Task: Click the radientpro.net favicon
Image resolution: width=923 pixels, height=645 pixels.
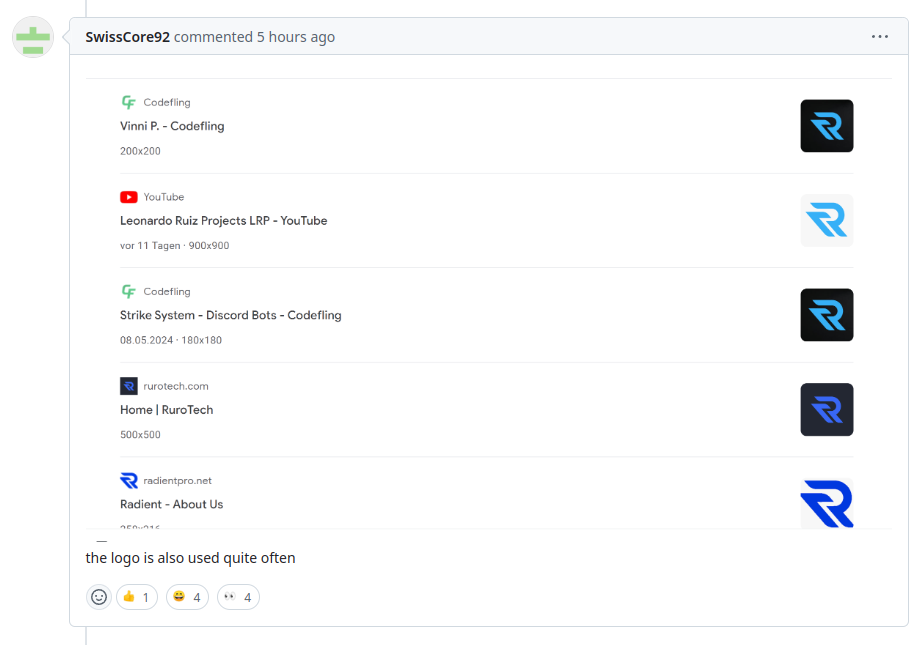Action: (129, 481)
